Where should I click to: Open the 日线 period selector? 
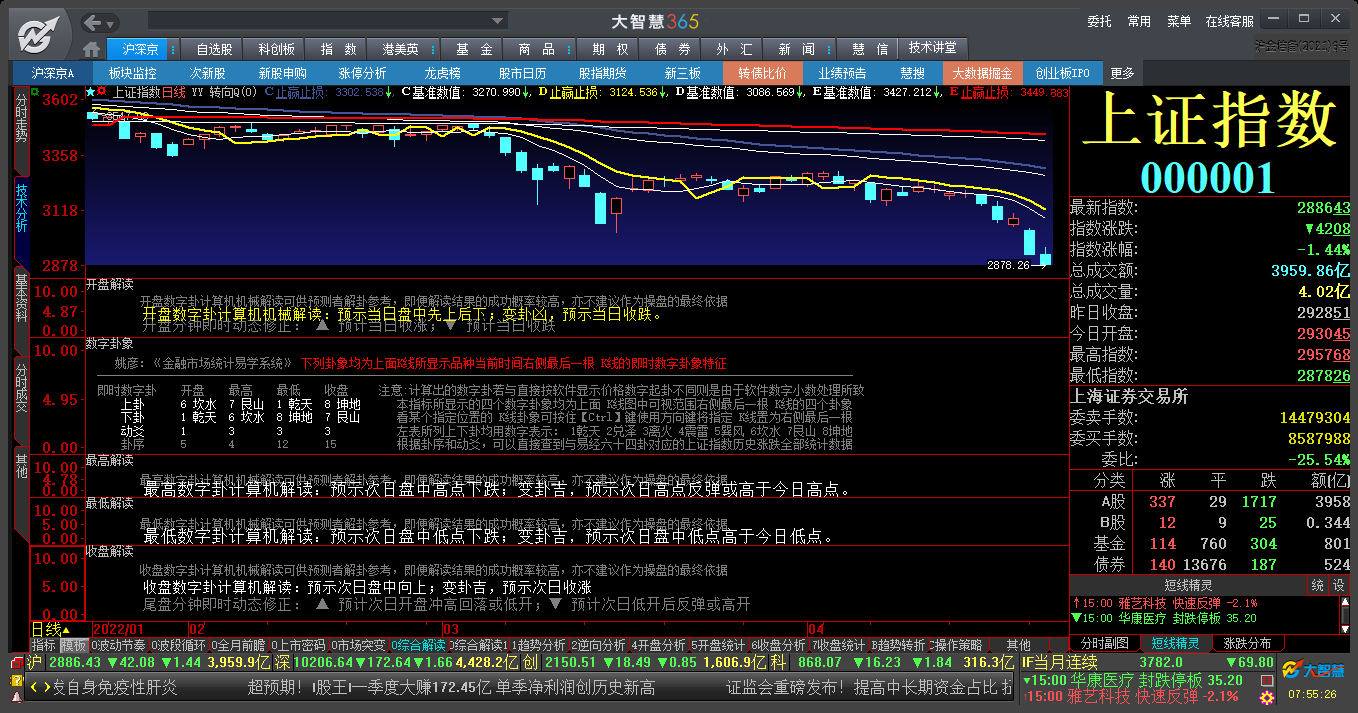50,629
